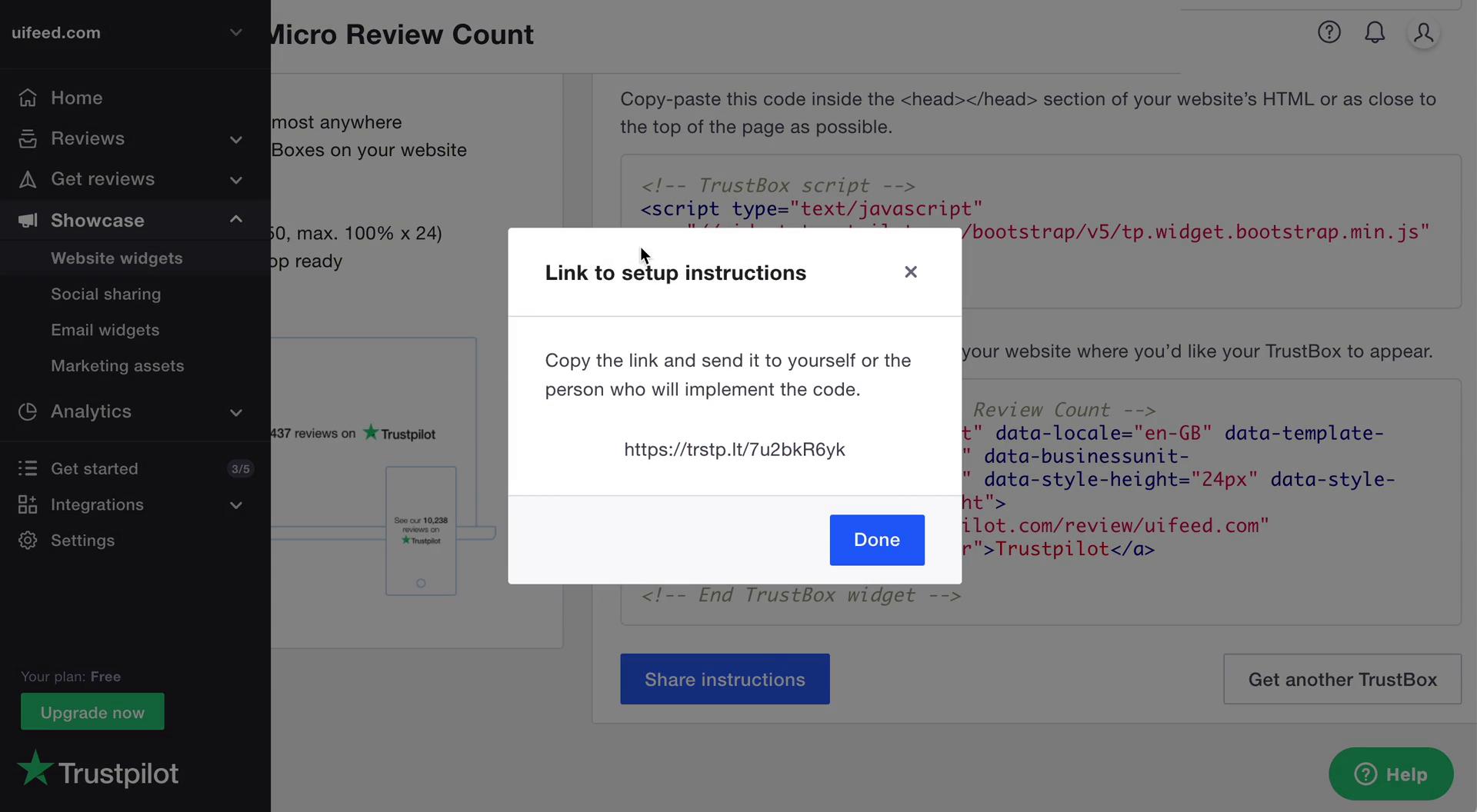Open Social sharing submenu item
Image resolution: width=1477 pixels, height=812 pixels.
(135, 294)
